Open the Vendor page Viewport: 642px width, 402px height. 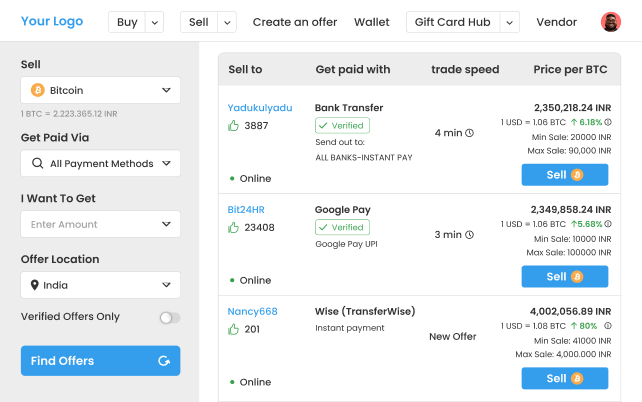[556, 22]
